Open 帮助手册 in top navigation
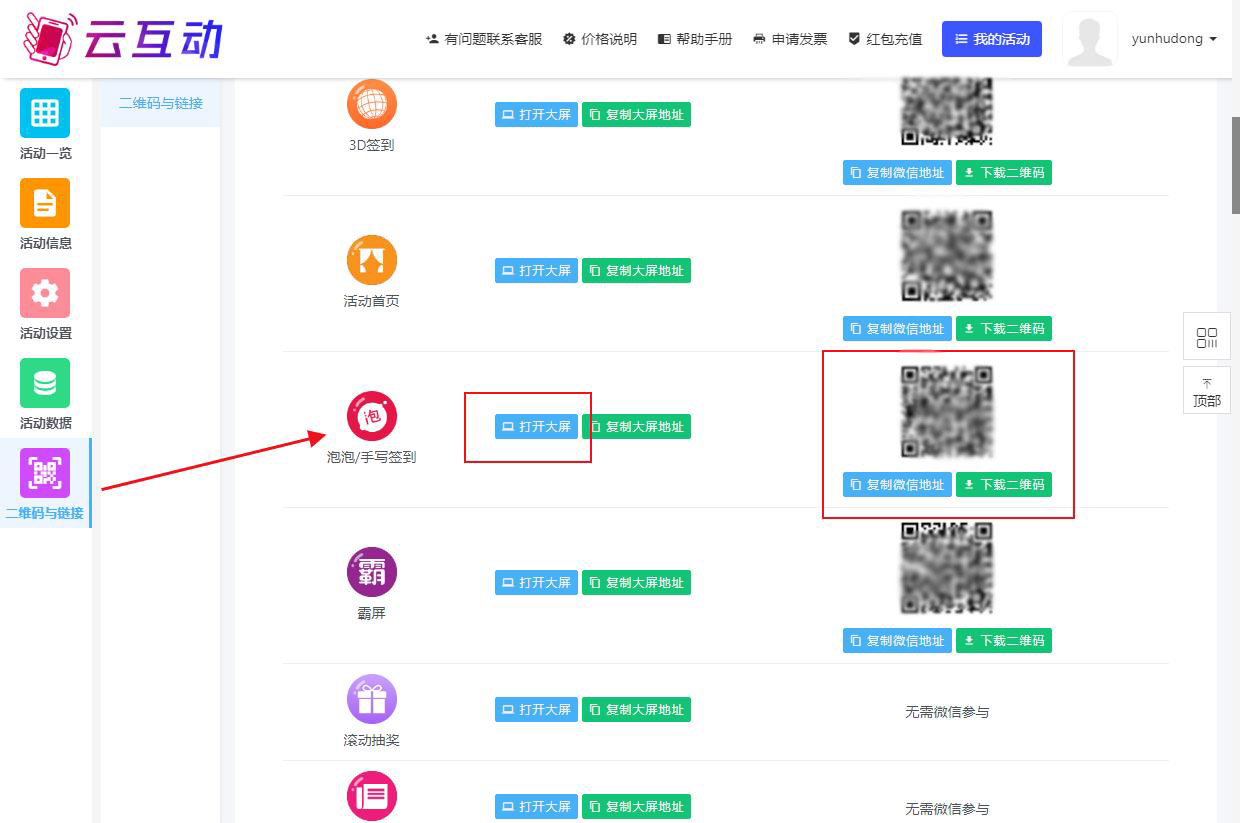 pyautogui.click(x=695, y=39)
